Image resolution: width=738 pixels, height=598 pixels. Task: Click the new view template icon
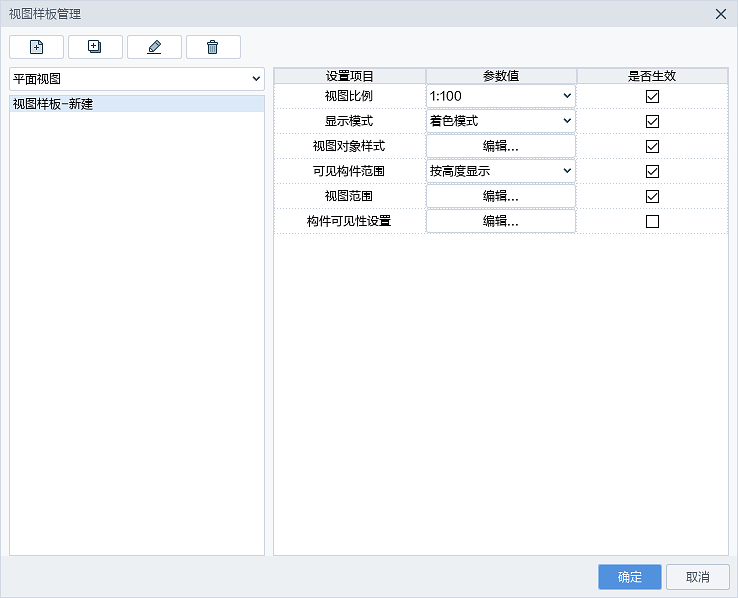(37, 47)
